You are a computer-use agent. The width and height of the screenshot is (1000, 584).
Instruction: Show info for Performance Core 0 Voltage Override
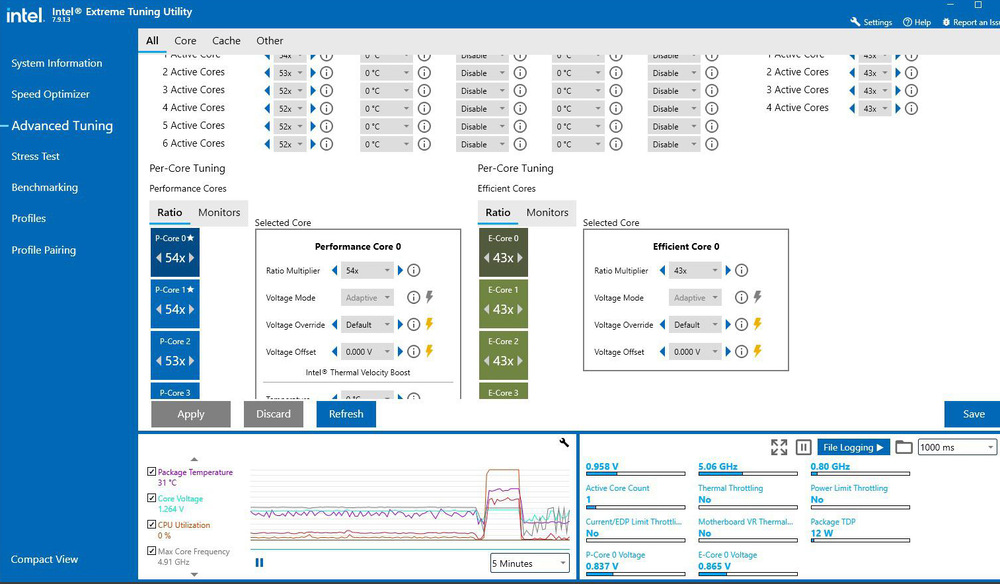[x=414, y=325]
